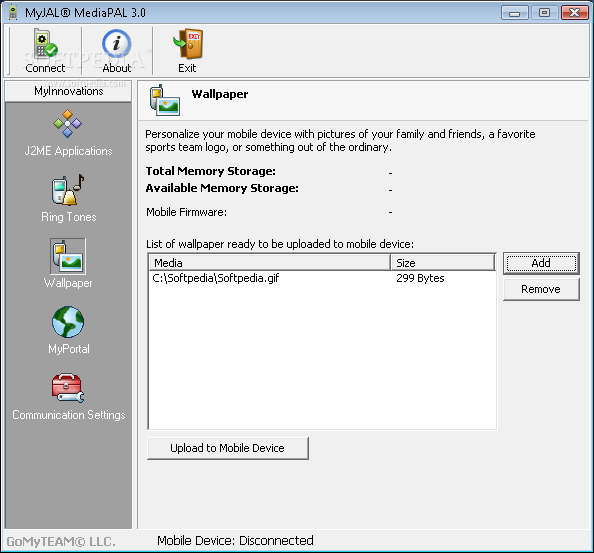Close the MediaPAL window
Screen dimensions: 594x553
(574, 13)
